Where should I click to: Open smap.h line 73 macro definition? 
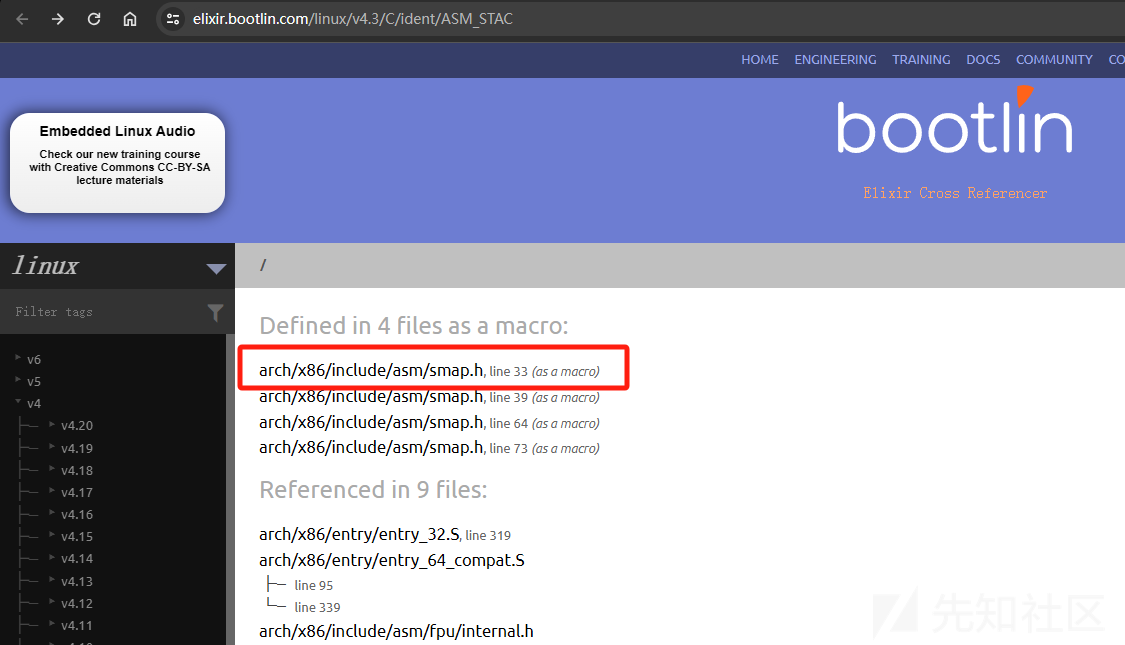point(429,448)
